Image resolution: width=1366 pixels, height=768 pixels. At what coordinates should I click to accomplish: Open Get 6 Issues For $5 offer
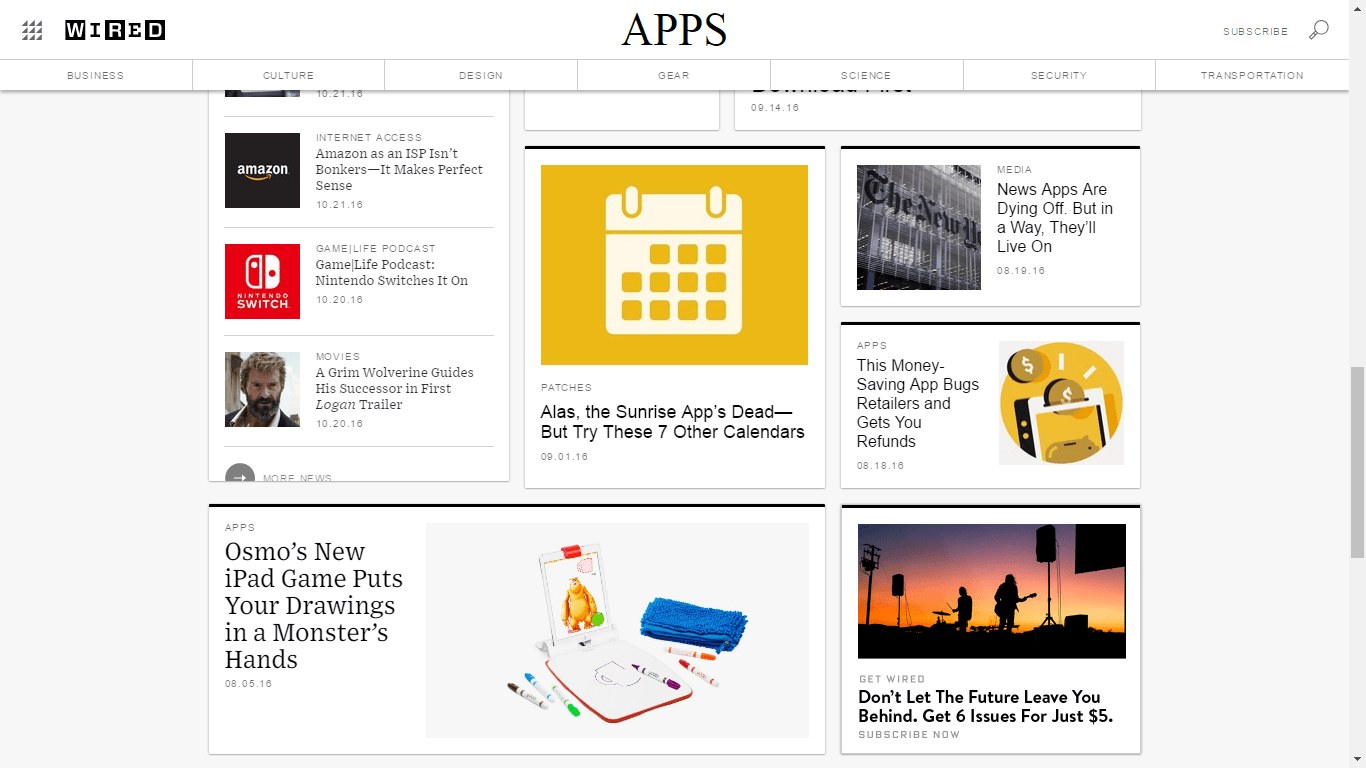click(985, 706)
